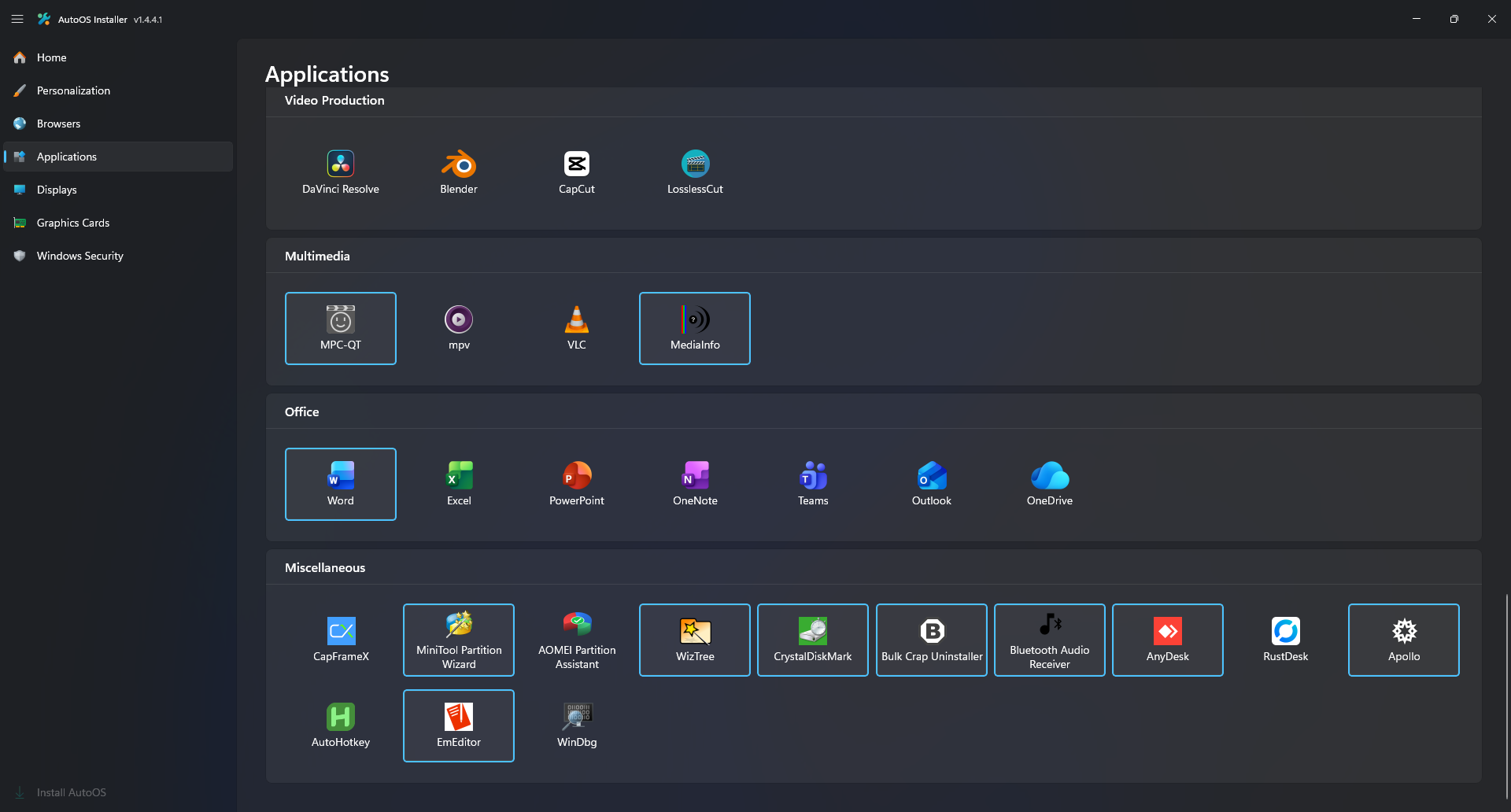Deselect the EmEditor tile

[x=459, y=725]
